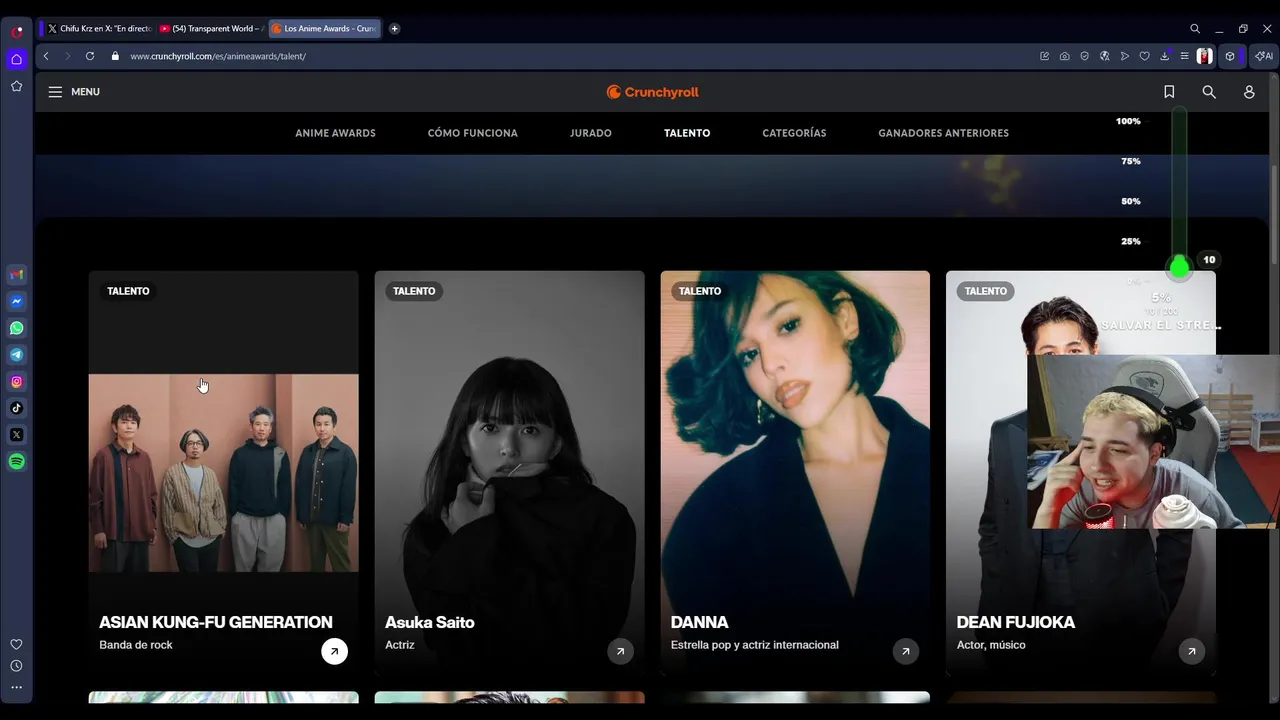Image resolution: width=1280 pixels, height=720 pixels.
Task: Open the extensions cube icon
Action: pos(1230,56)
